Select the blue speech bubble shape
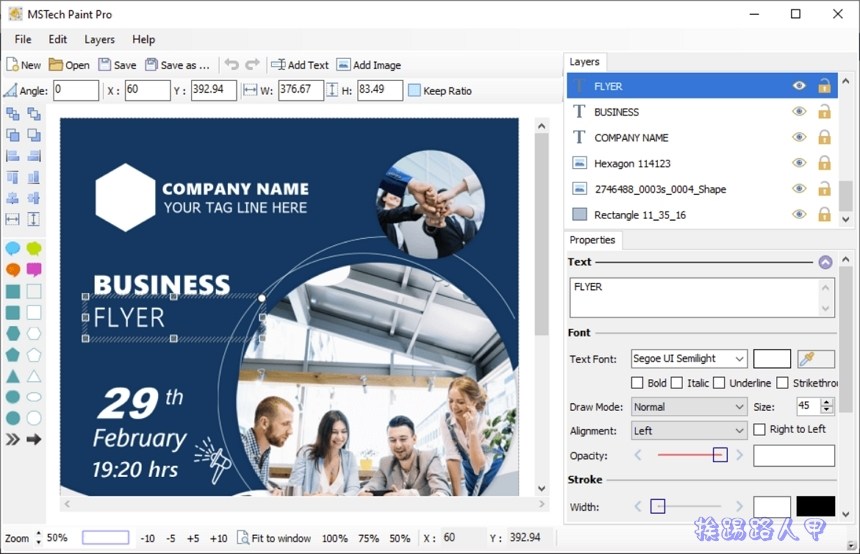Viewport: 860px width, 554px height. pos(13,248)
